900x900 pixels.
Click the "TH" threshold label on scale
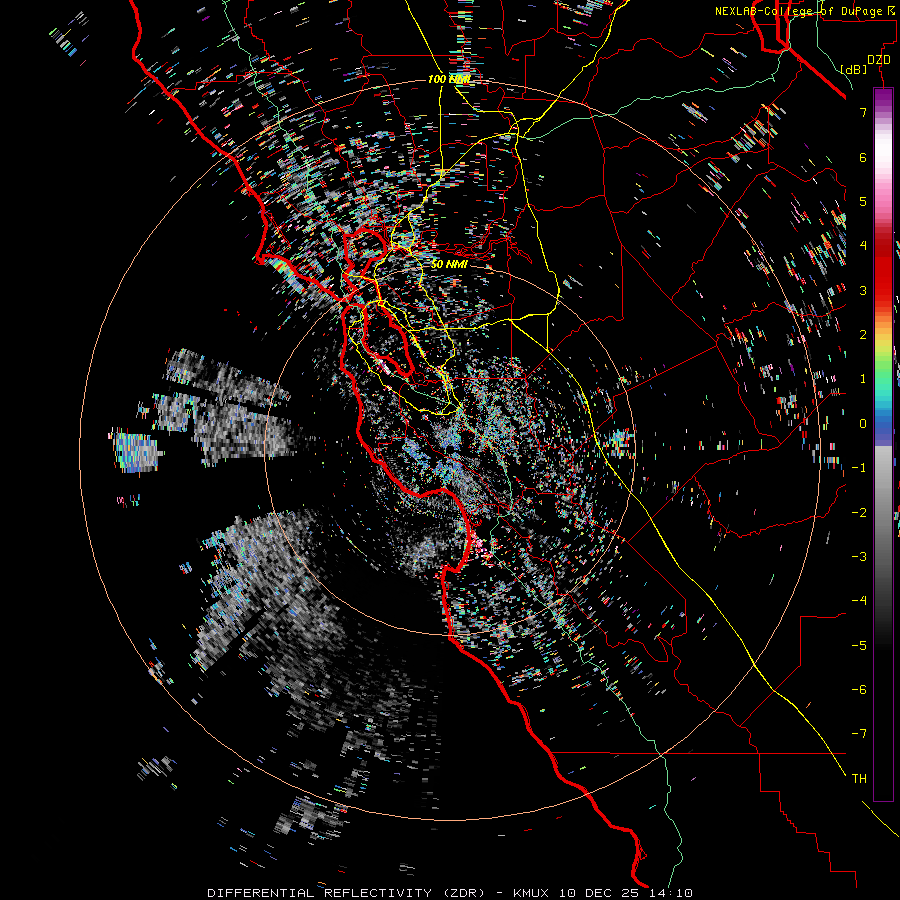tap(859, 779)
